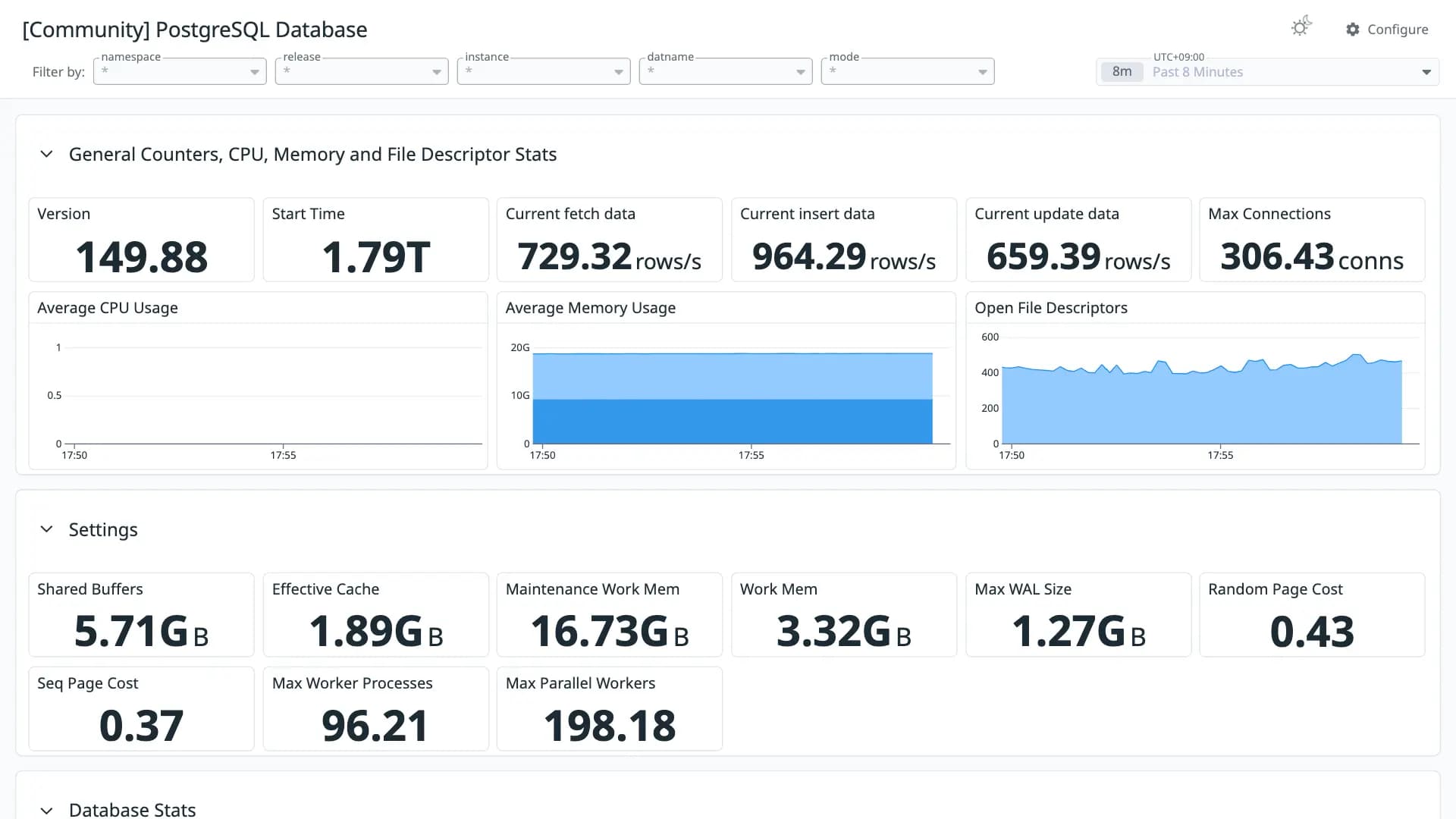The height and width of the screenshot is (819, 1456).
Task: Click the Average Memory Usage panel title
Action: click(x=591, y=308)
